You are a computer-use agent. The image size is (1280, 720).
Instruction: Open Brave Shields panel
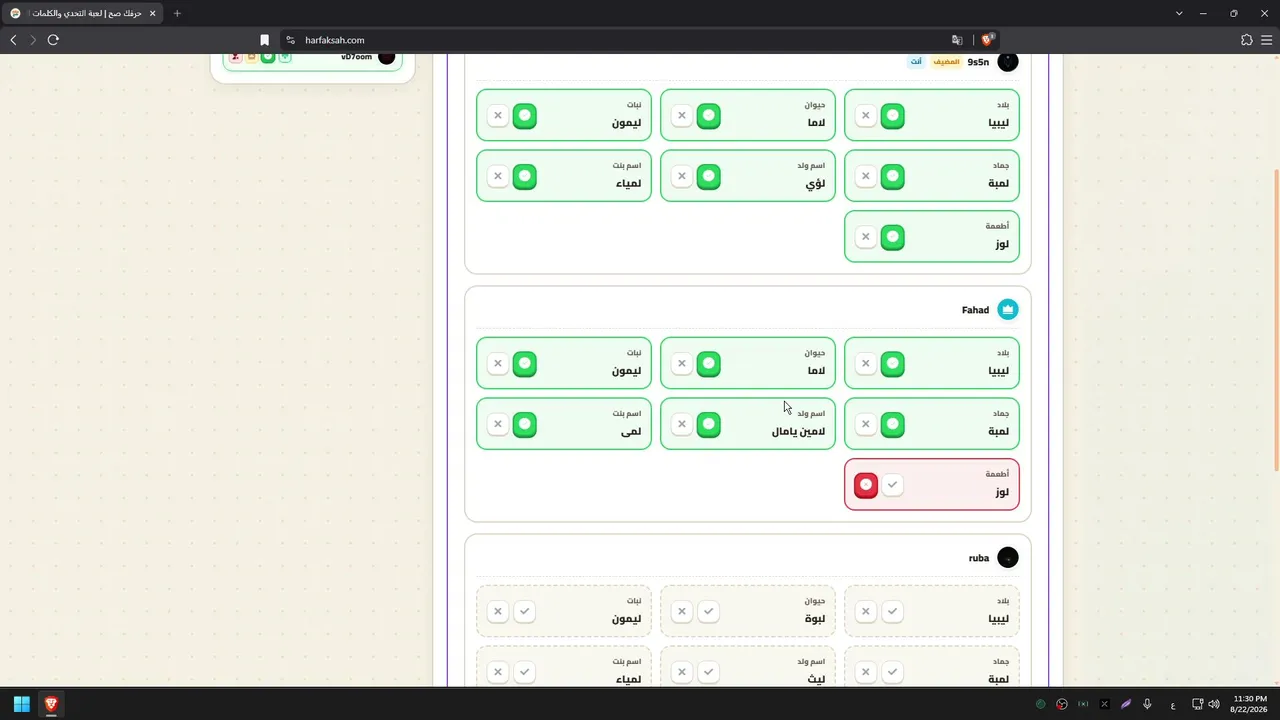click(x=987, y=40)
